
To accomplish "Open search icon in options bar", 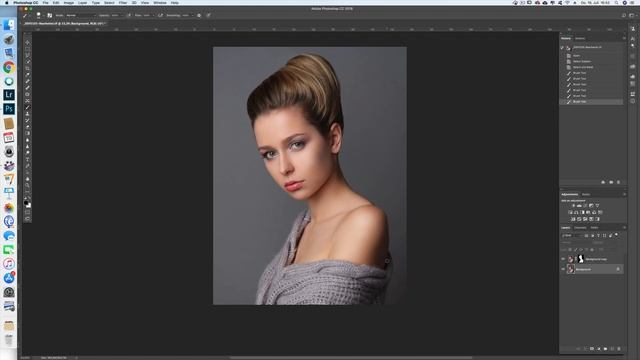I will 624,16.
